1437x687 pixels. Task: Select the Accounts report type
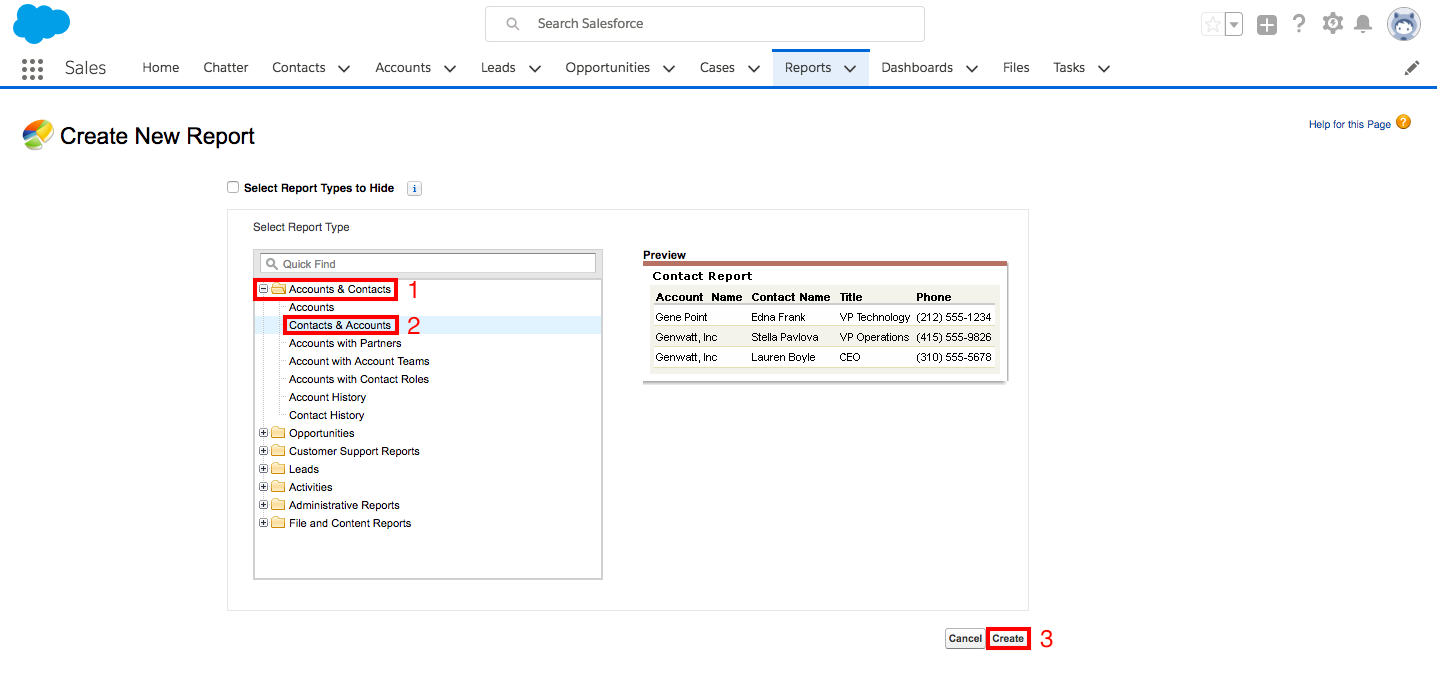[311, 307]
